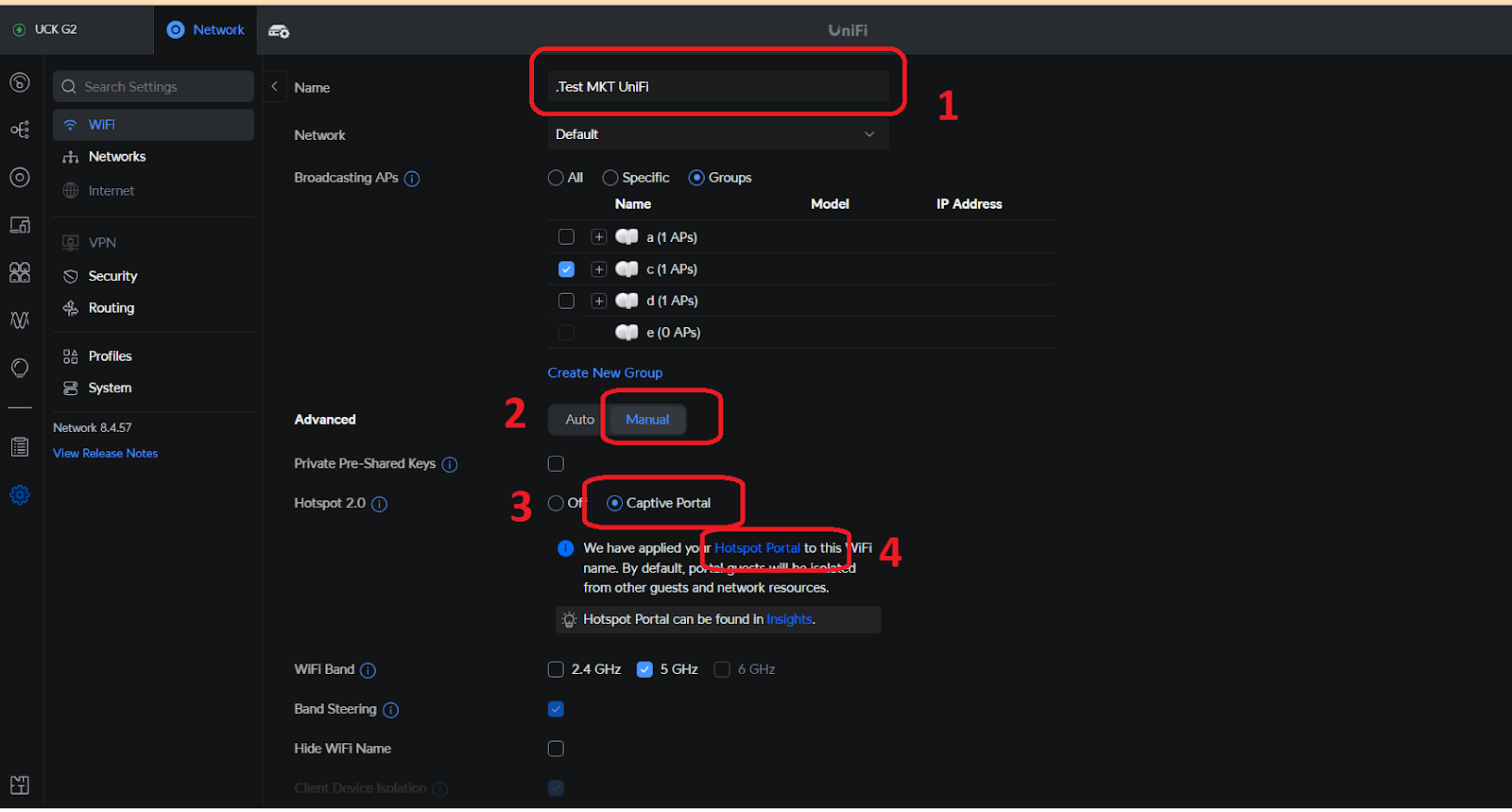Switch to the Network application tab
Viewport: 1512px width, 812px height.
tap(205, 30)
